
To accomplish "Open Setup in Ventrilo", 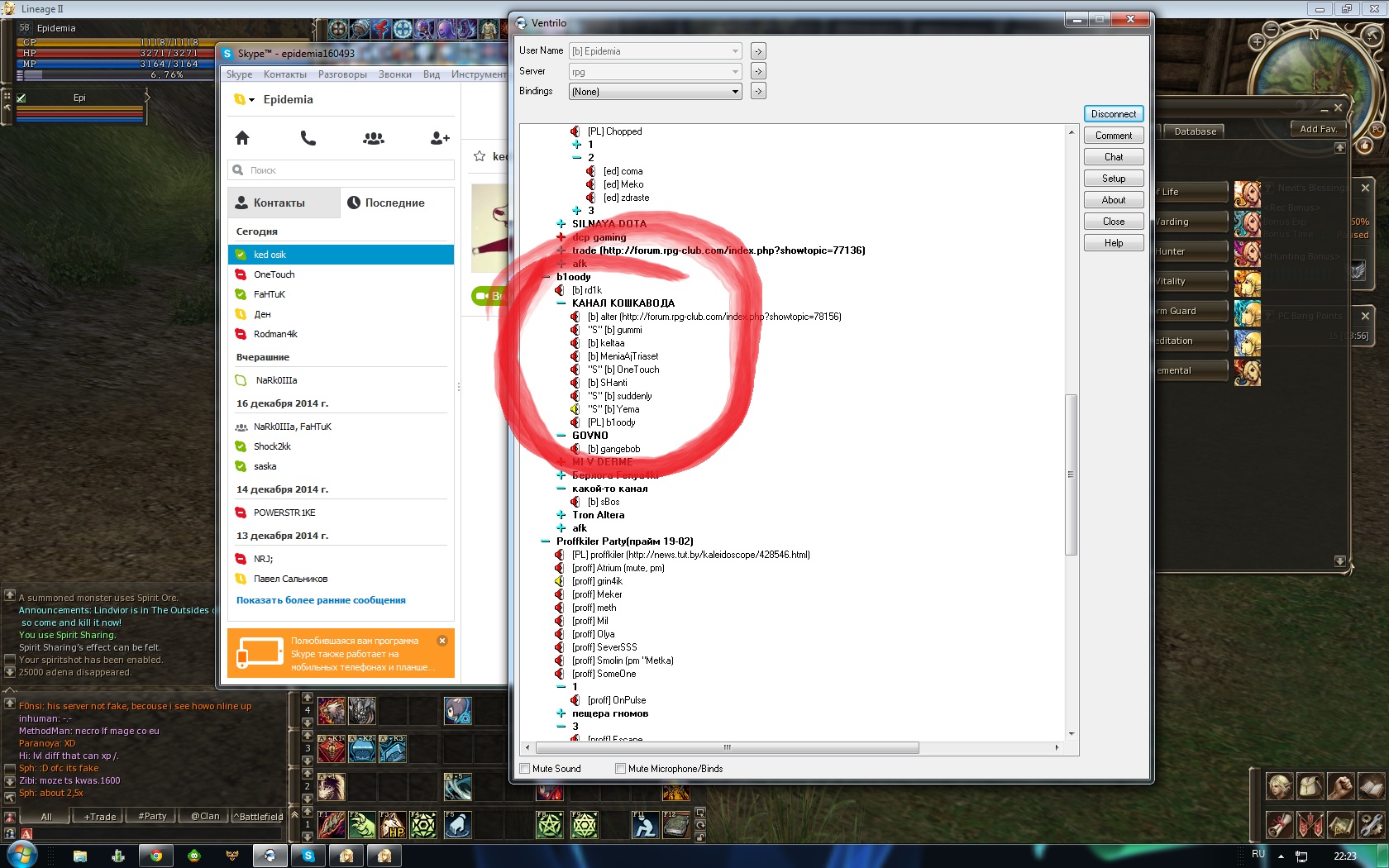I will (x=1114, y=179).
